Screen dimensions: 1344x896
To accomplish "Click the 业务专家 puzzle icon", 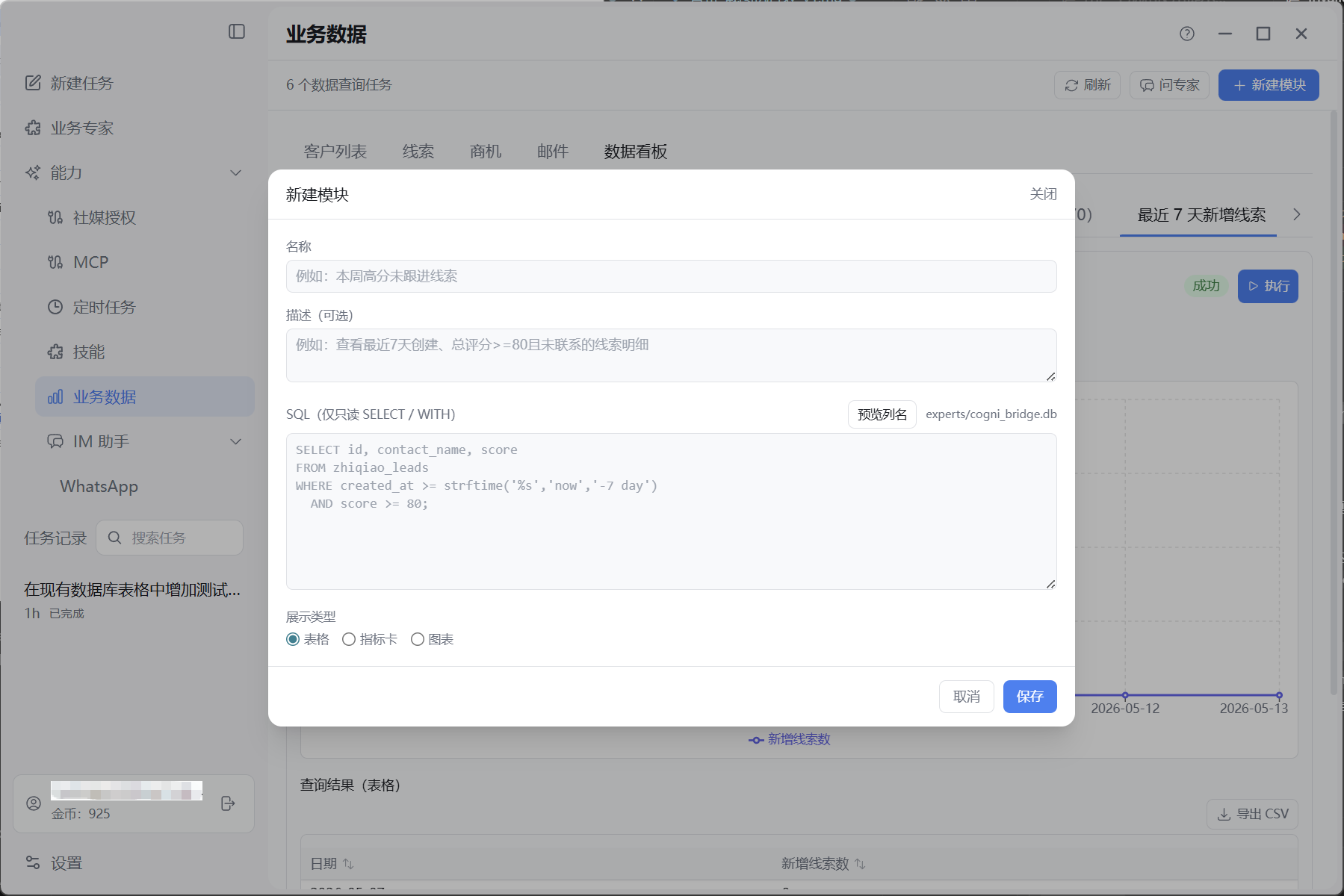I will [33, 128].
